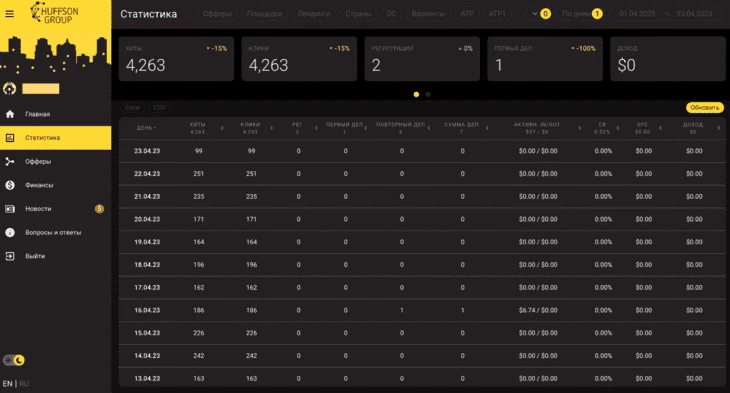This screenshot has height=393, width=730.
Task: Sort by Рег column arrows
Action: click(x=316, y=128)
